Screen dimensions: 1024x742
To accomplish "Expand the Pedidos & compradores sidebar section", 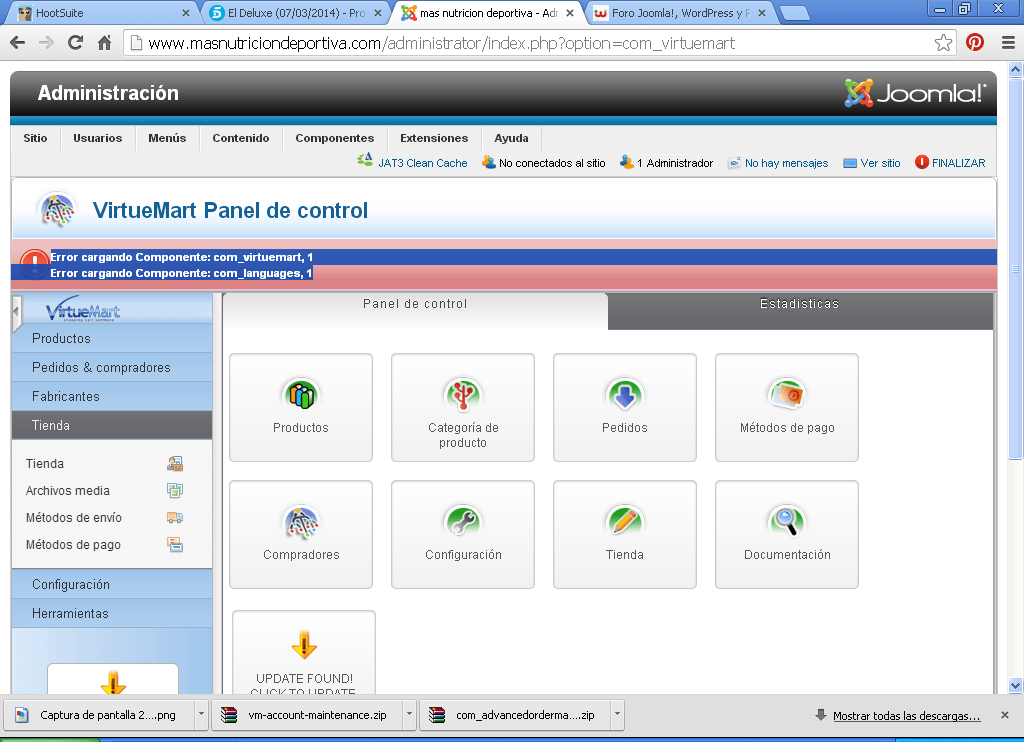I will point(112,367).
